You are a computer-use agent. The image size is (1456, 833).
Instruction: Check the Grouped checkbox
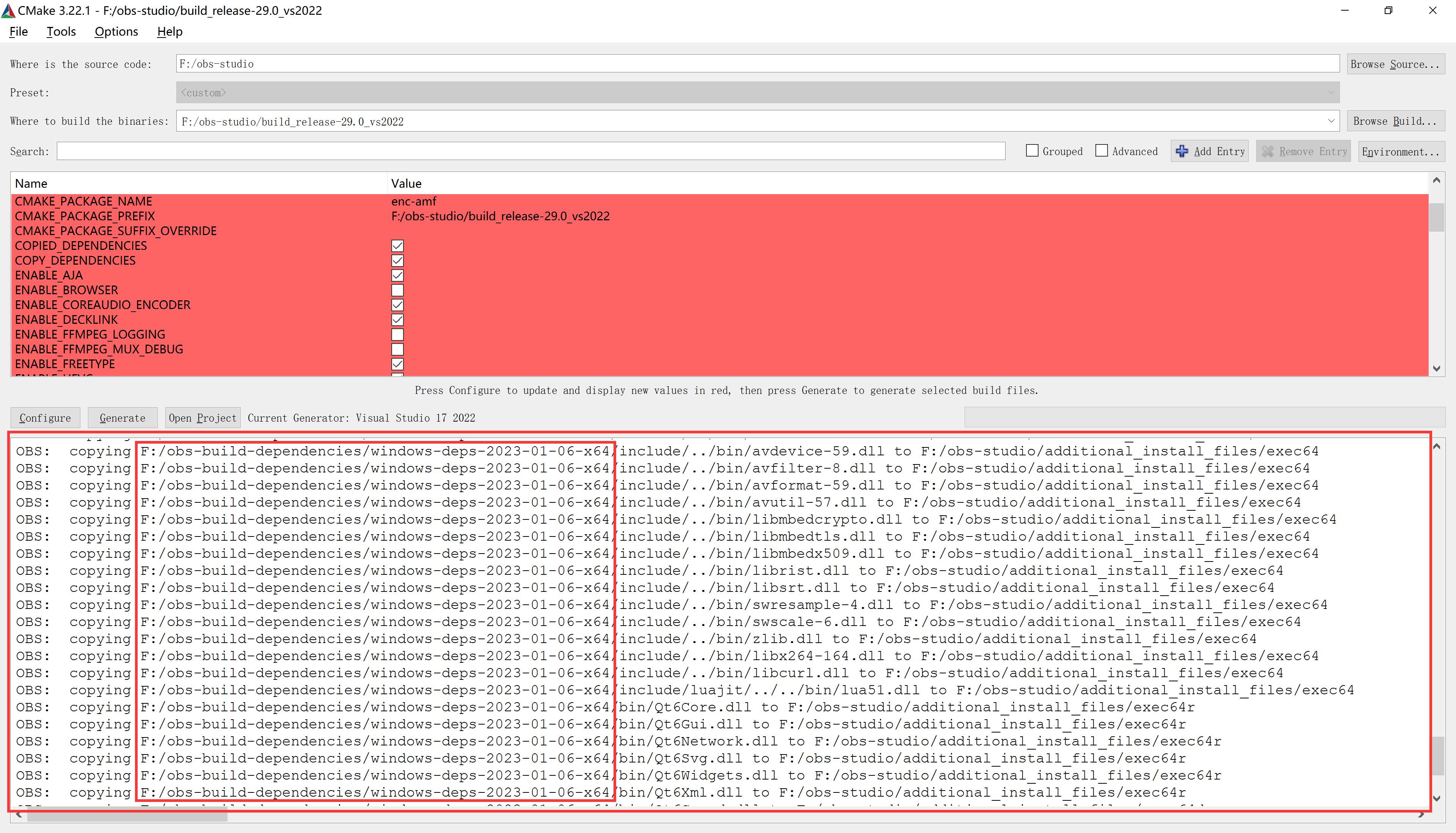point(1032,150)
